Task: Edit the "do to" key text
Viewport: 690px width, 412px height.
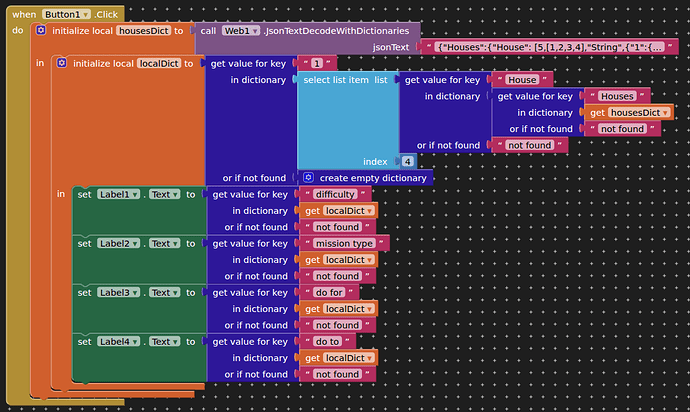Action: pos(327,341)
